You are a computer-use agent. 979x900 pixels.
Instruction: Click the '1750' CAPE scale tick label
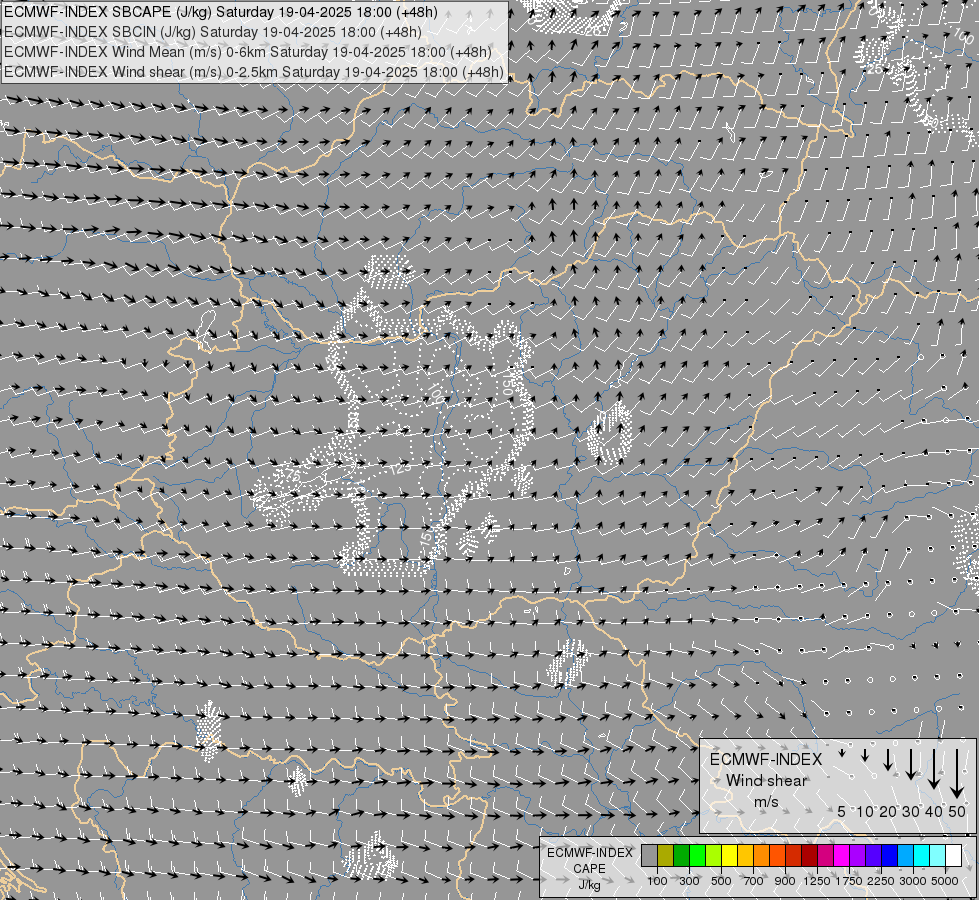coord(849,881)
